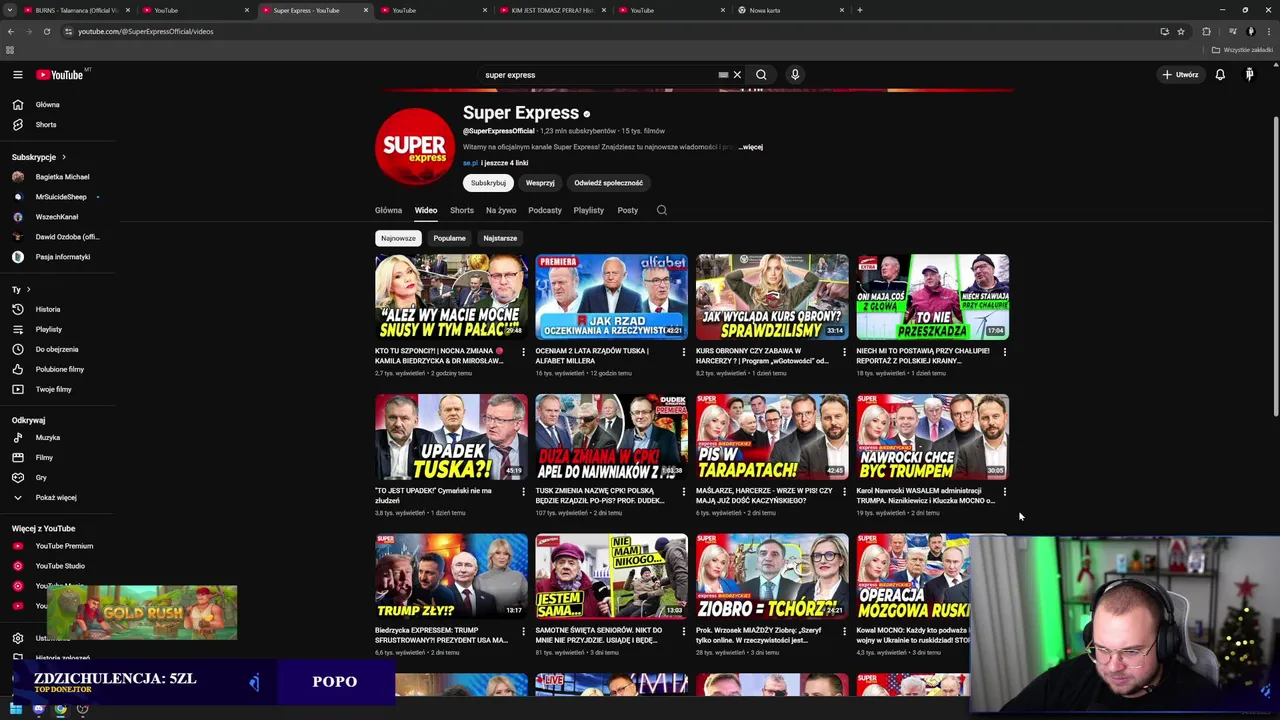Reload the page with the browser refresh button

[x=46, y=31]
